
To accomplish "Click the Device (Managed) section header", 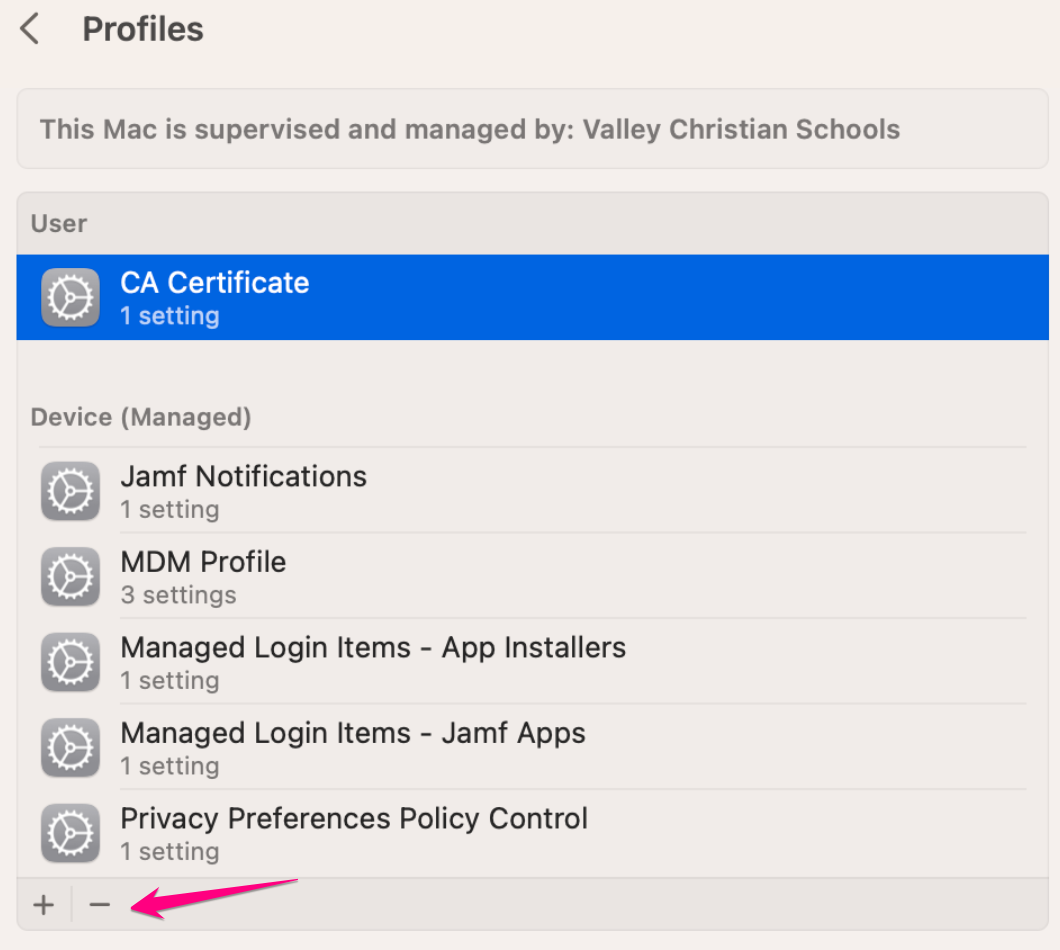I will [x=140, y=417].
